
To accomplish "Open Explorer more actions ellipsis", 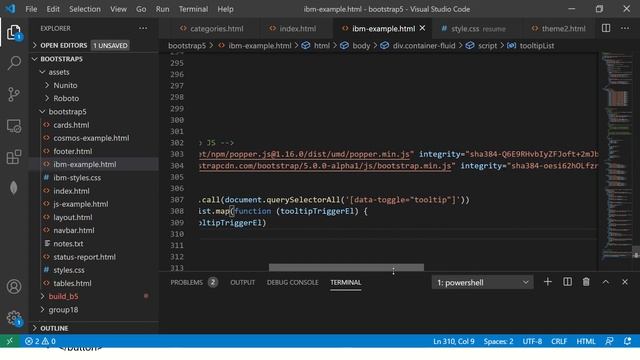I will pyautogui.click(x=143, y=28).
